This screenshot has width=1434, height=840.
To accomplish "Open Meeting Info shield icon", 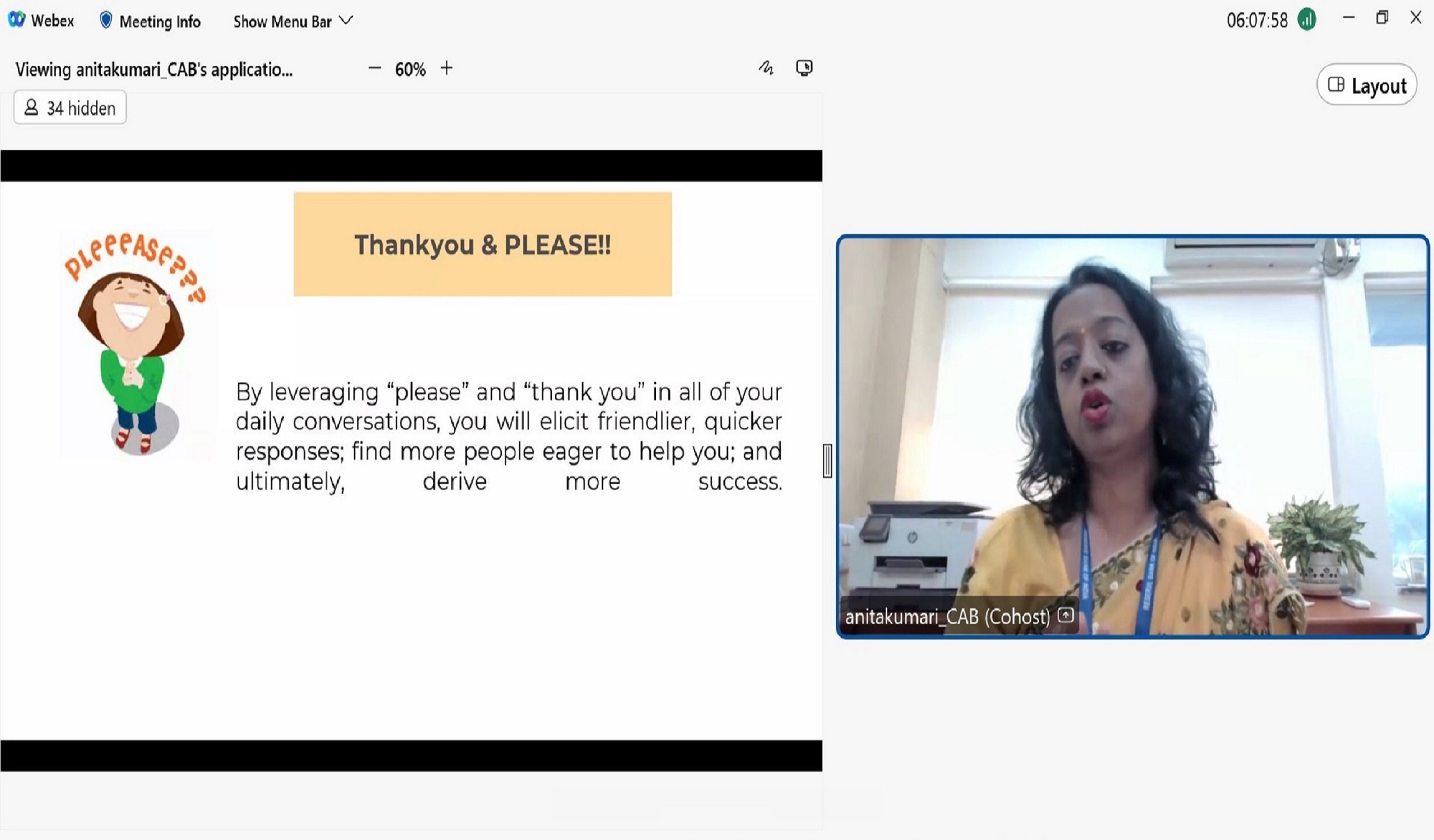I will point(105,21).
